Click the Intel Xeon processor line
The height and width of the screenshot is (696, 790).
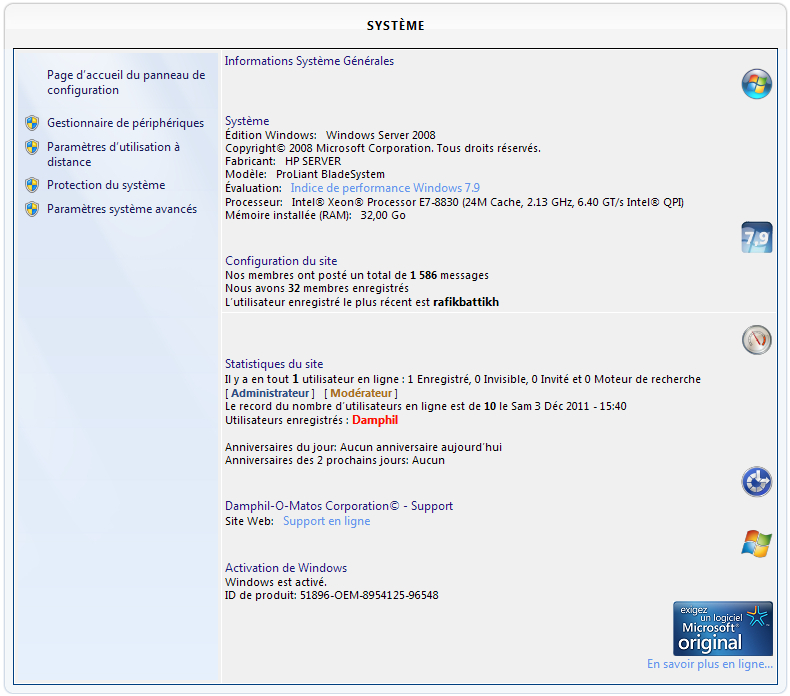454,202
